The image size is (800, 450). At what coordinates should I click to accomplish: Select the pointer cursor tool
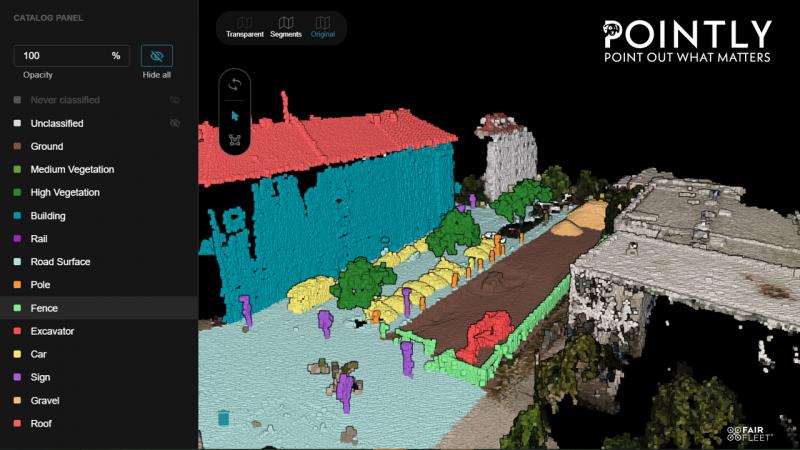pos(235,115)
